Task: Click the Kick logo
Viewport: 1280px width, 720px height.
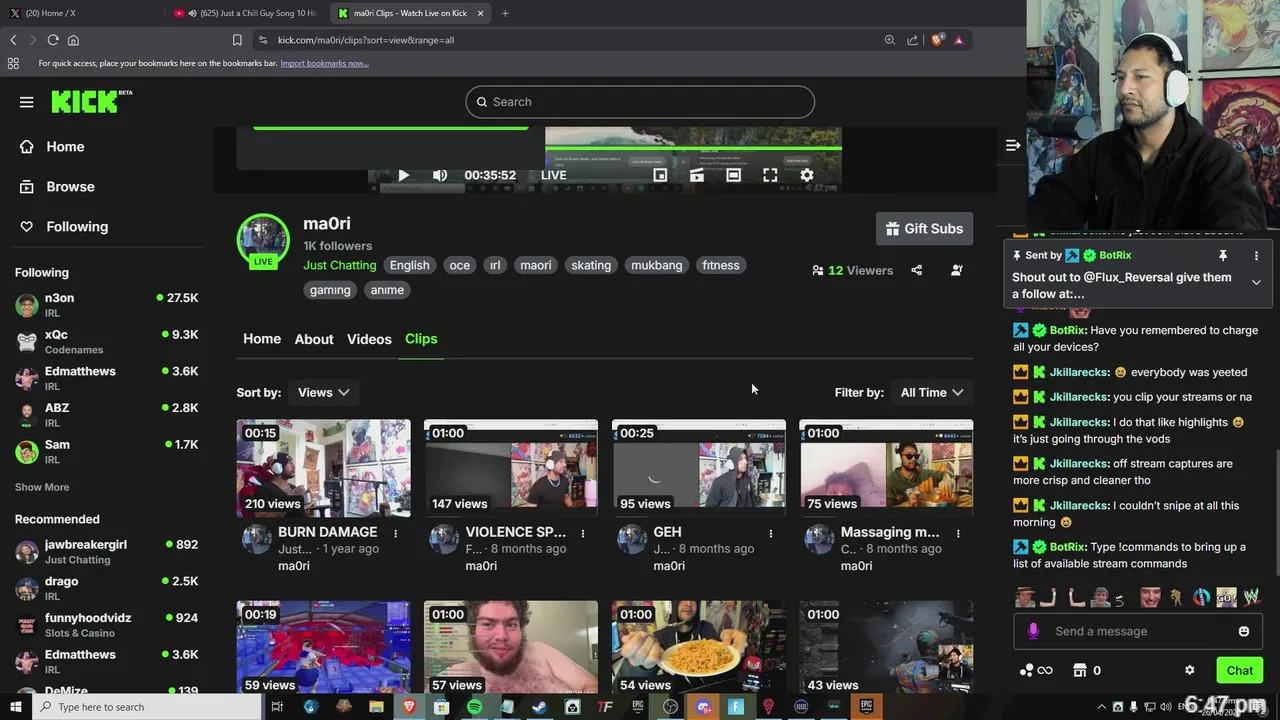Action: [91, 101]
